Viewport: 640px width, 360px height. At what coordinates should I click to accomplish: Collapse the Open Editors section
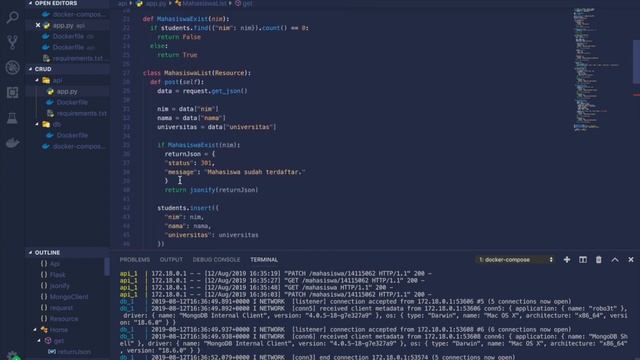coord(30,3)
